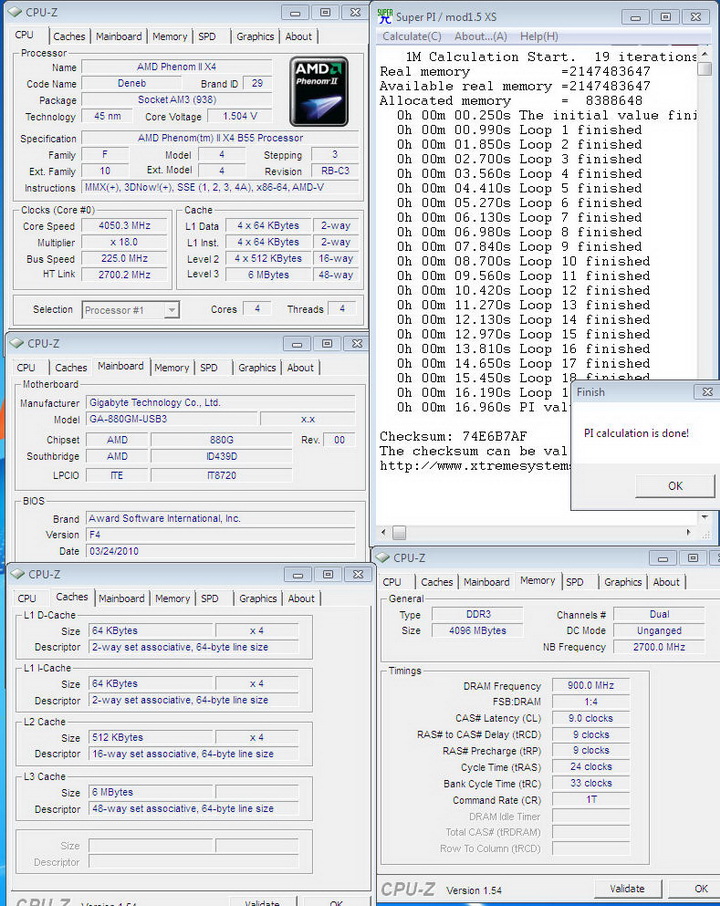Image resolution: width=720 pixels, height=906 pixels.
Task: Open SPD tab in Caches CPU-Z window
Action: coord(209,599)
